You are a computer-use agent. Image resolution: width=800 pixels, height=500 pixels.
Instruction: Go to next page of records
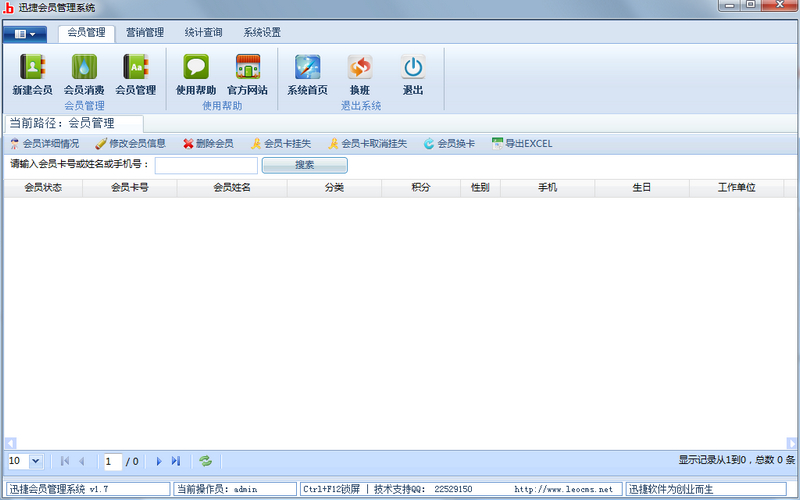[x=159, y=461]
